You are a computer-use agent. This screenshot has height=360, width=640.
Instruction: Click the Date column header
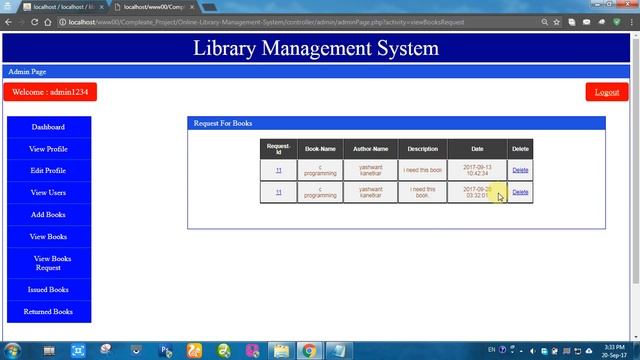477,149
